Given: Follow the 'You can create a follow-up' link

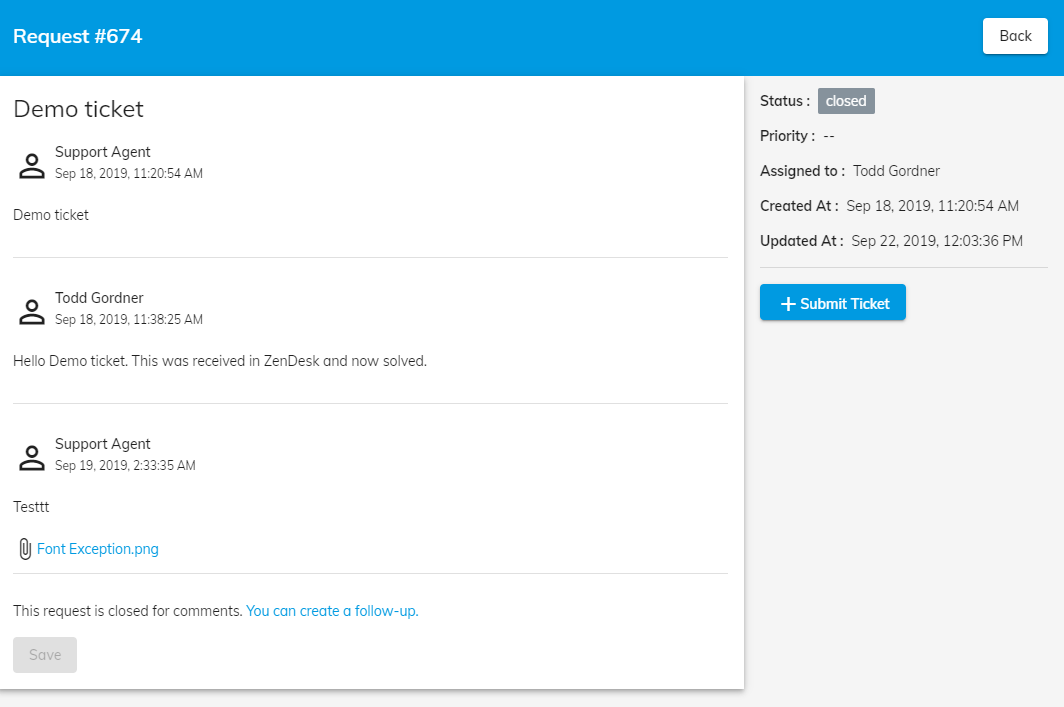Looking at the screenshot, I should coord(332,611).
